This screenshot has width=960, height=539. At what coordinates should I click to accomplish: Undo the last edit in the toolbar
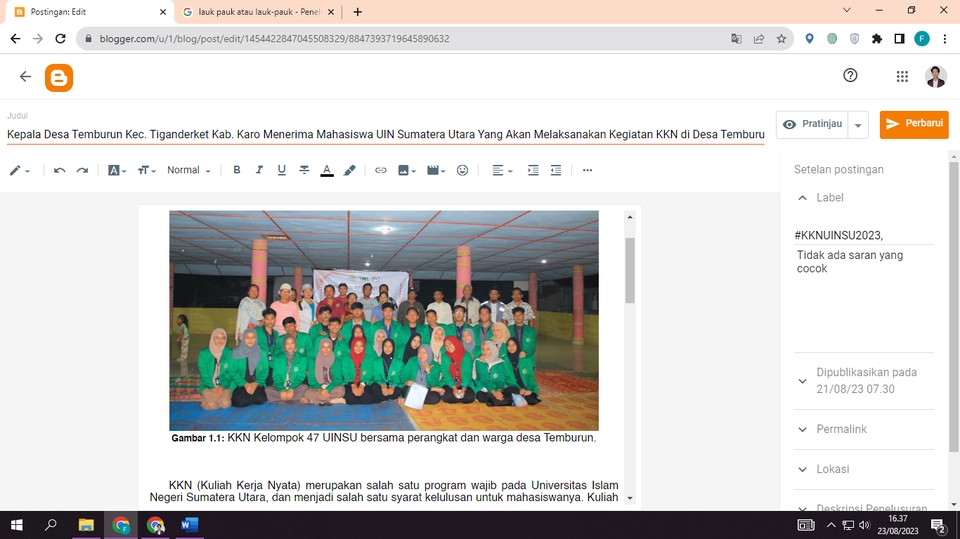tap(59, 170)
